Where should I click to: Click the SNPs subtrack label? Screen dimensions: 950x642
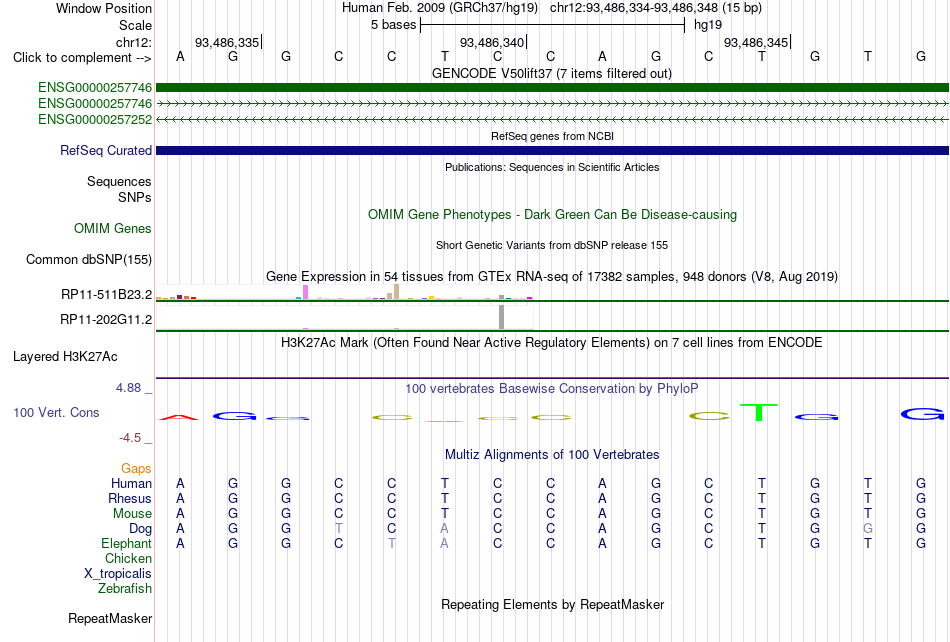pos(135,197)
